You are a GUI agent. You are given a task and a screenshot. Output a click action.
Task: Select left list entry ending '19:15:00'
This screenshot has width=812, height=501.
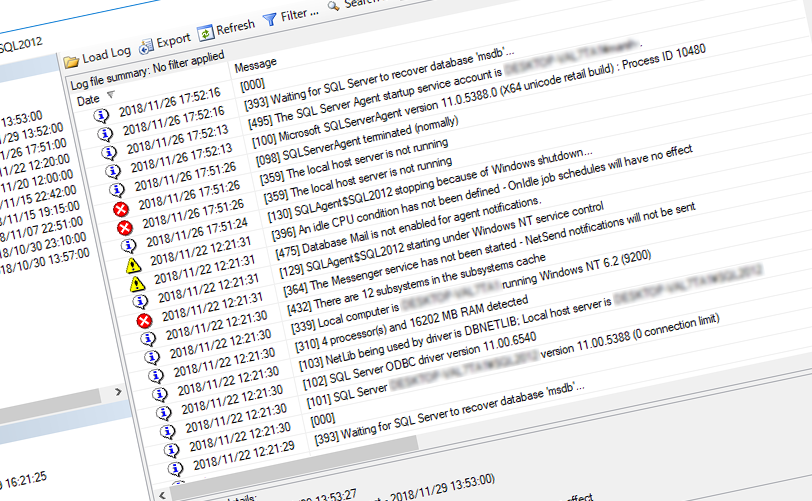(39, 213)
